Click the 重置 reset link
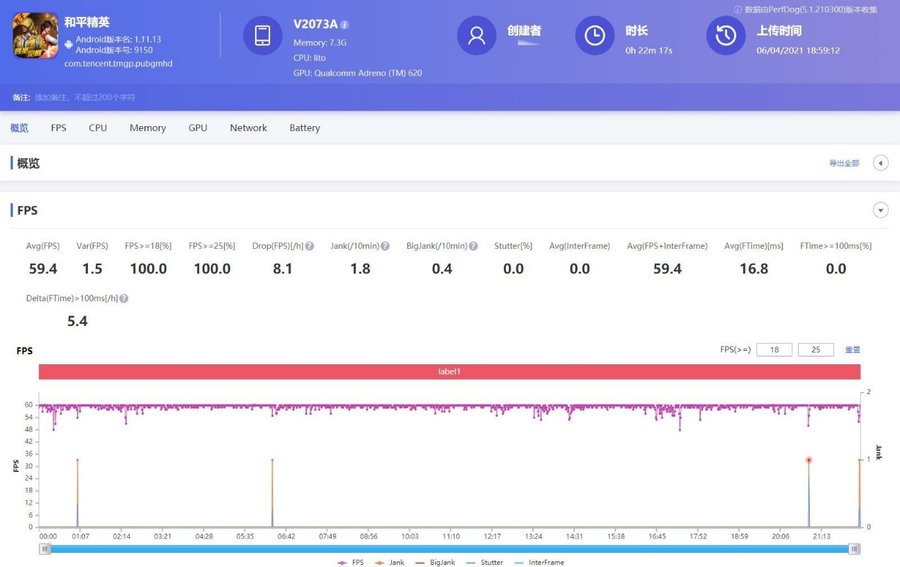Screen dimensions: 900x567 coord(852,350)
